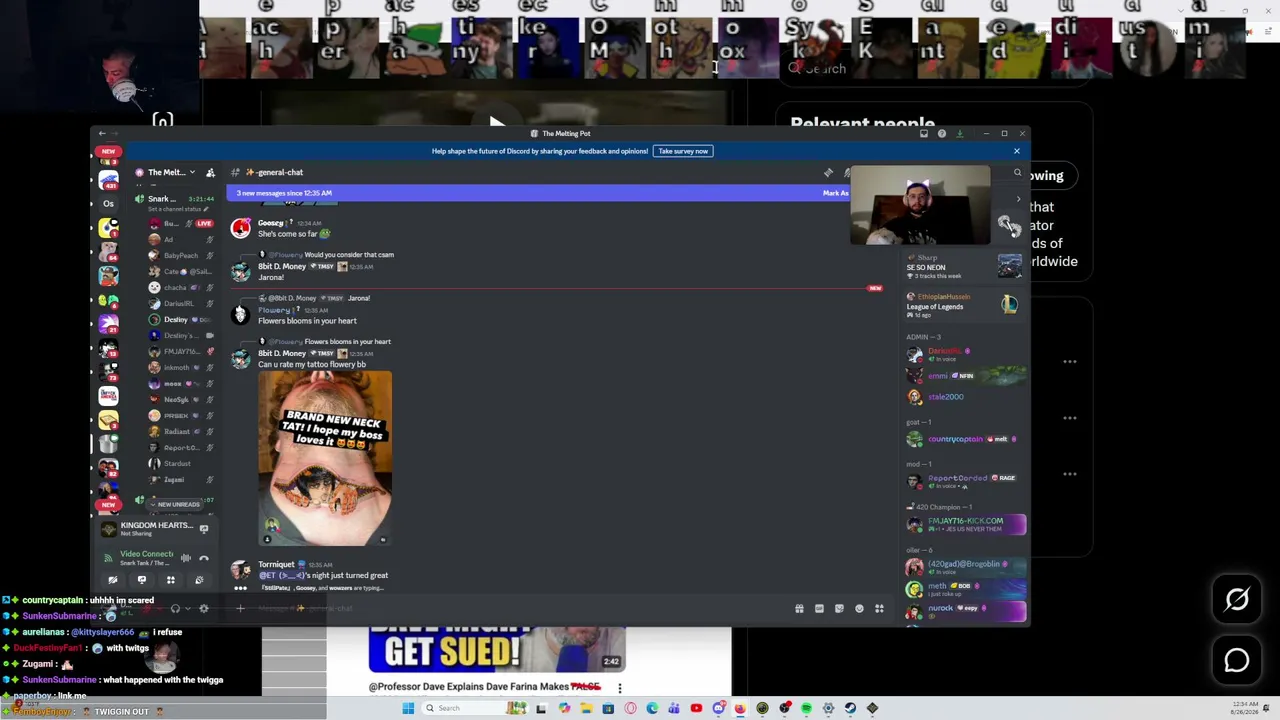Open Discord inbox icon in title bar

point(924,133)
